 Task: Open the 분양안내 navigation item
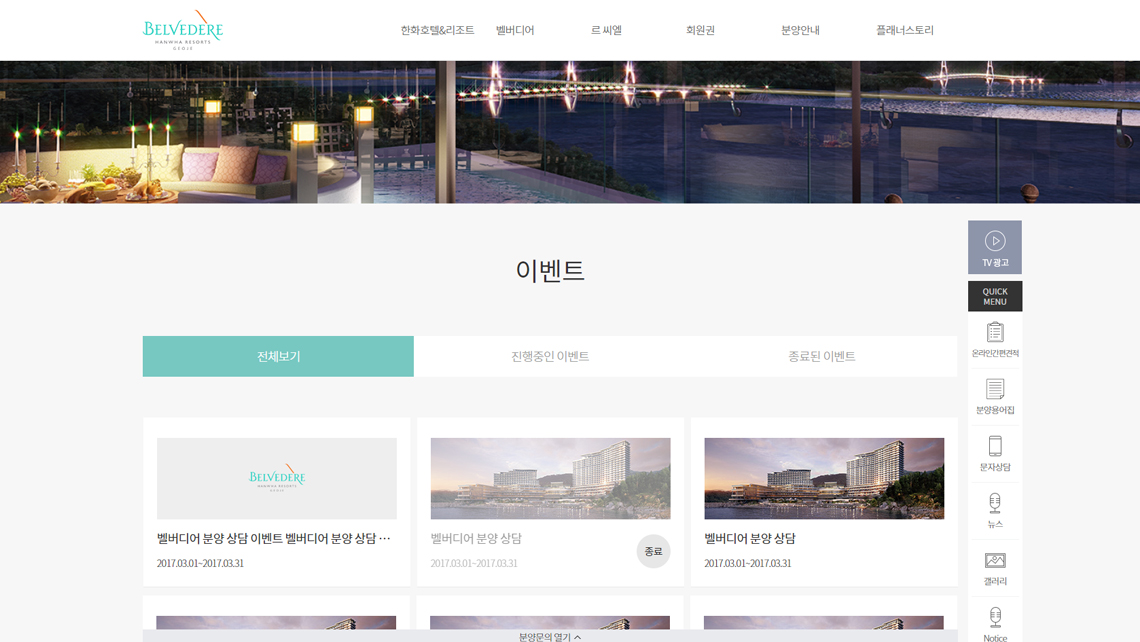coord(800,30)
